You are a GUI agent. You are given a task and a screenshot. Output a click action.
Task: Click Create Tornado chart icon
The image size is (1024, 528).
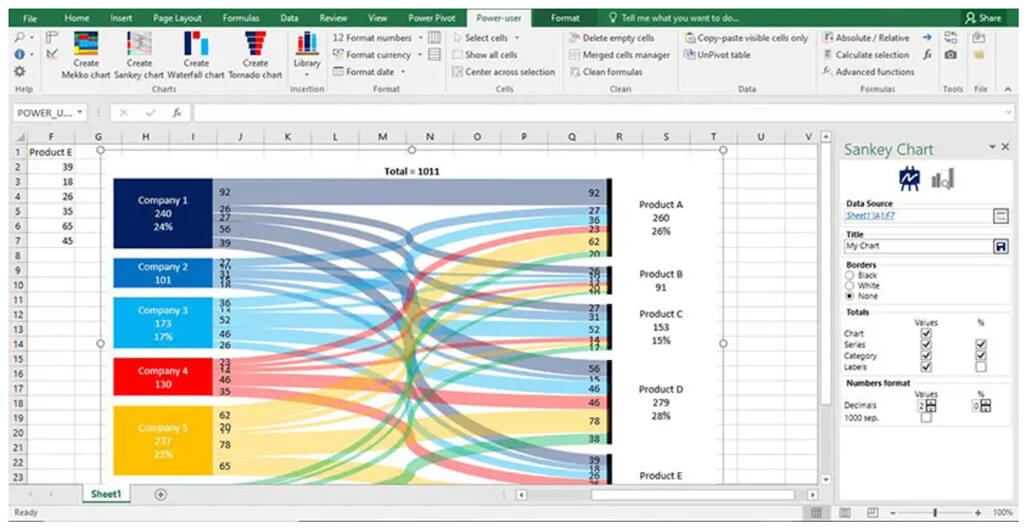[x=255, y=43]
